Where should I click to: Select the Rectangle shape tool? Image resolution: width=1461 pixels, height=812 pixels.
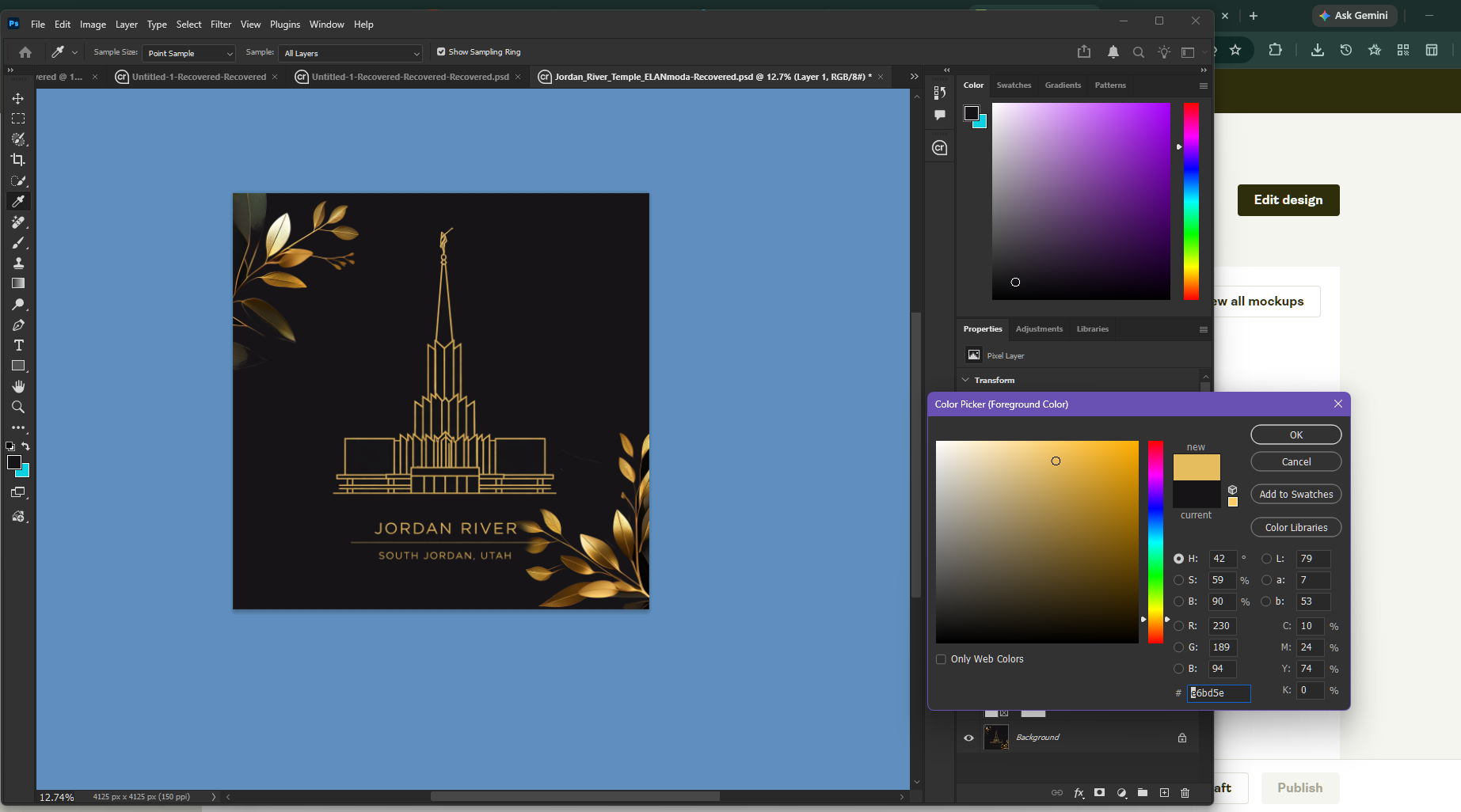click(18, 366)
